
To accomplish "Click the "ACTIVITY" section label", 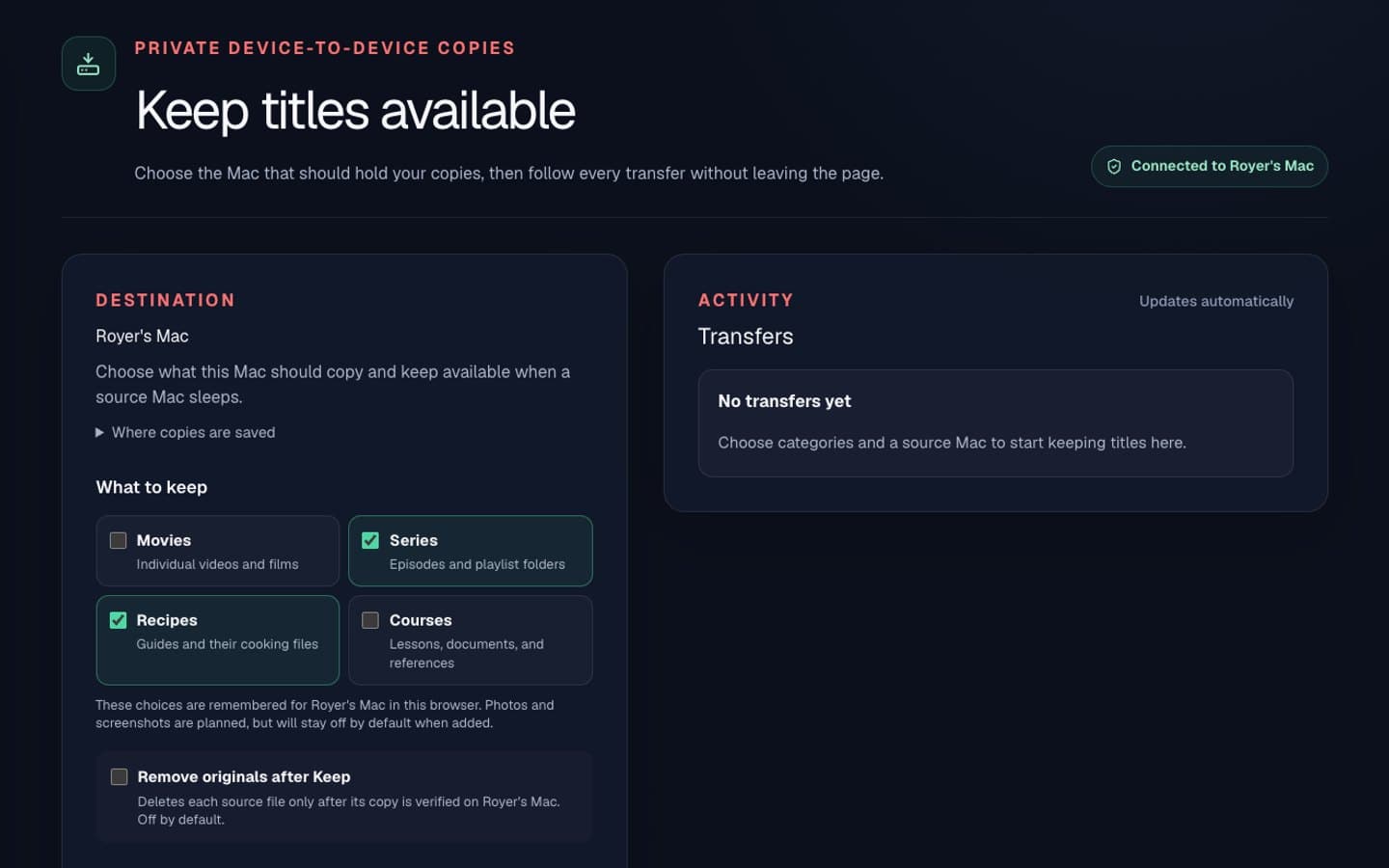I will click(746, 301).
